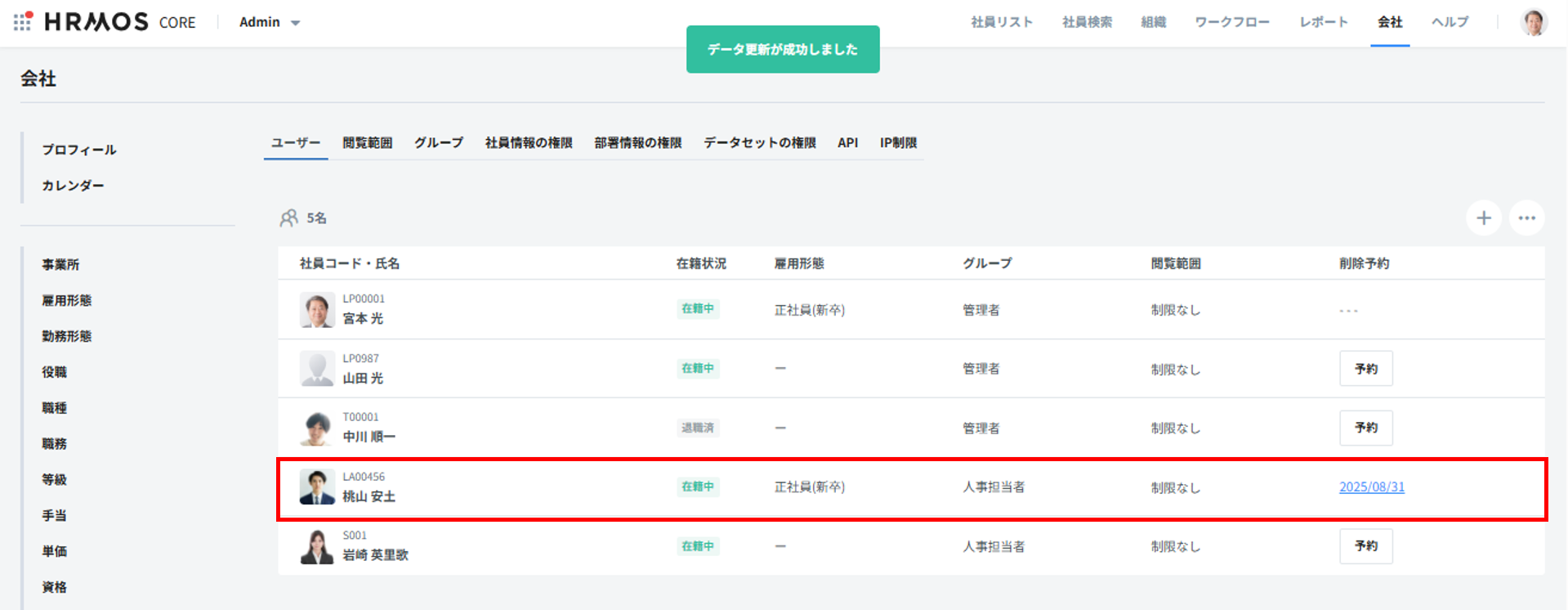Screen dimensions: 1568x610
Task: Open the app grid launcher icon
Action: [x=23, y=21]
